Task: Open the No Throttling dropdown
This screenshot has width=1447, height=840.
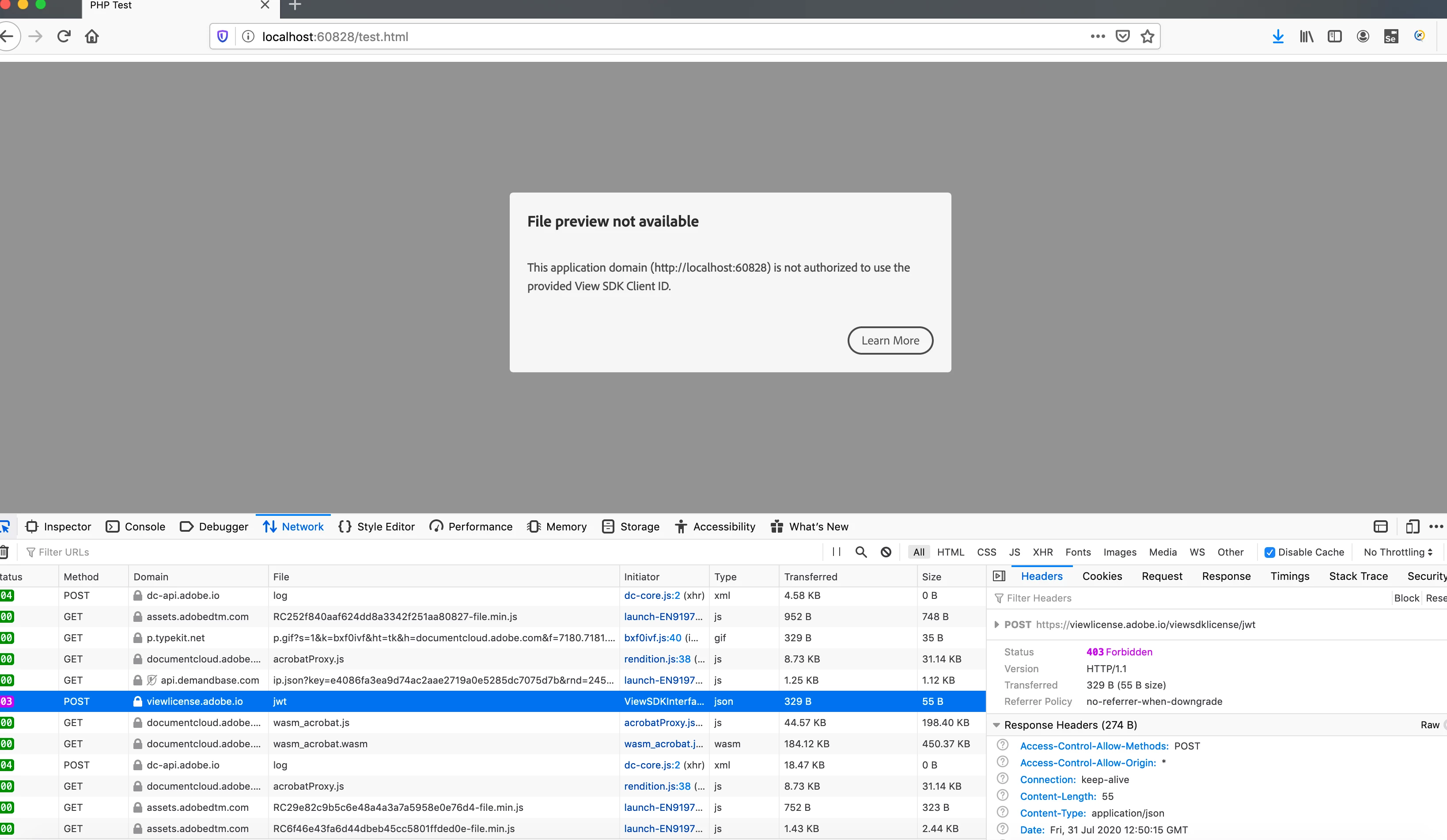Action: pyautogui.click(x=1398, y=552)
